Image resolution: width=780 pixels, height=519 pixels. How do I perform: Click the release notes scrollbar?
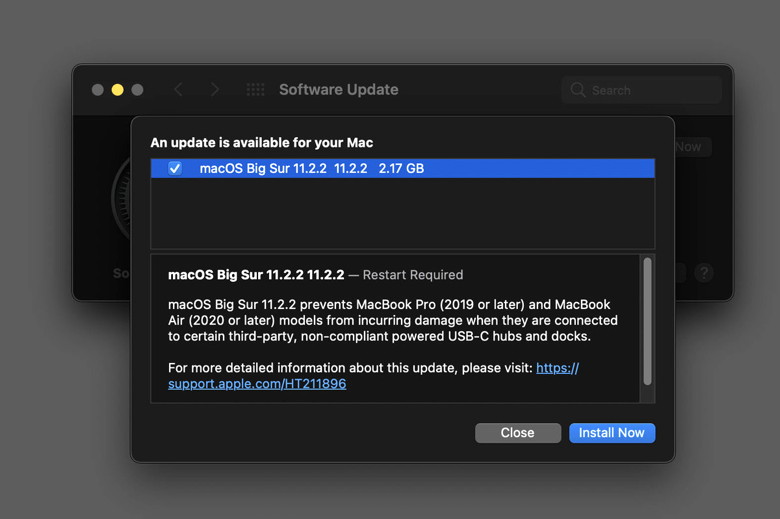coord(647,320)
